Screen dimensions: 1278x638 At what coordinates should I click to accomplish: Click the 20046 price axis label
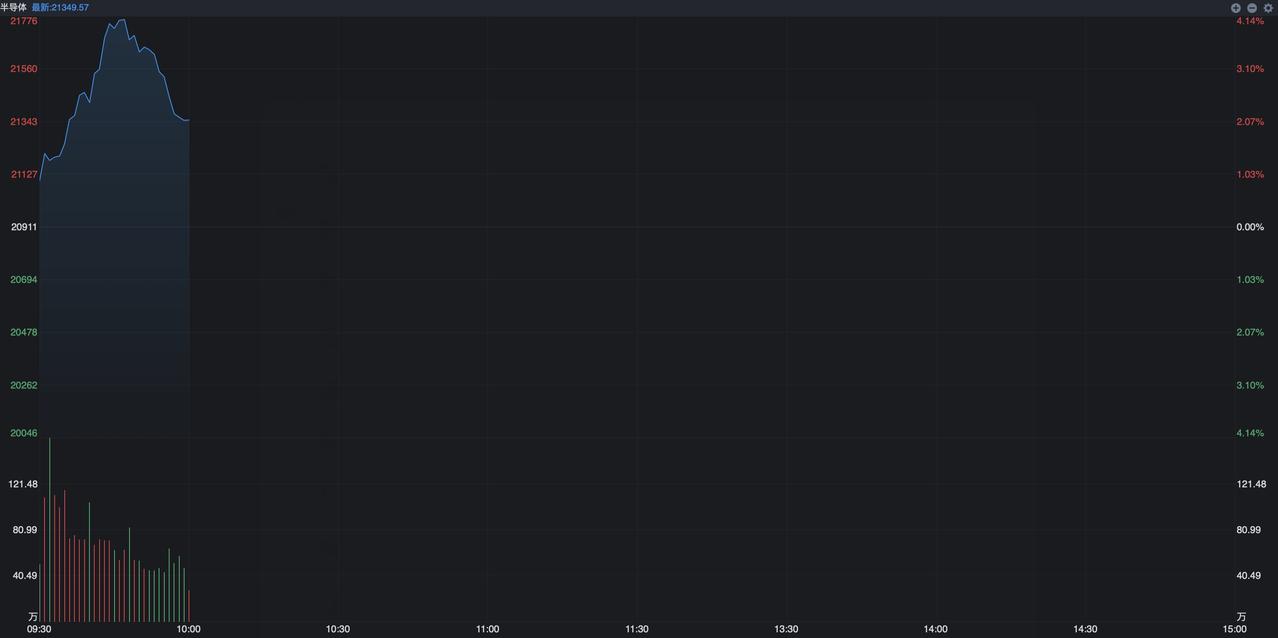(24, 433)
